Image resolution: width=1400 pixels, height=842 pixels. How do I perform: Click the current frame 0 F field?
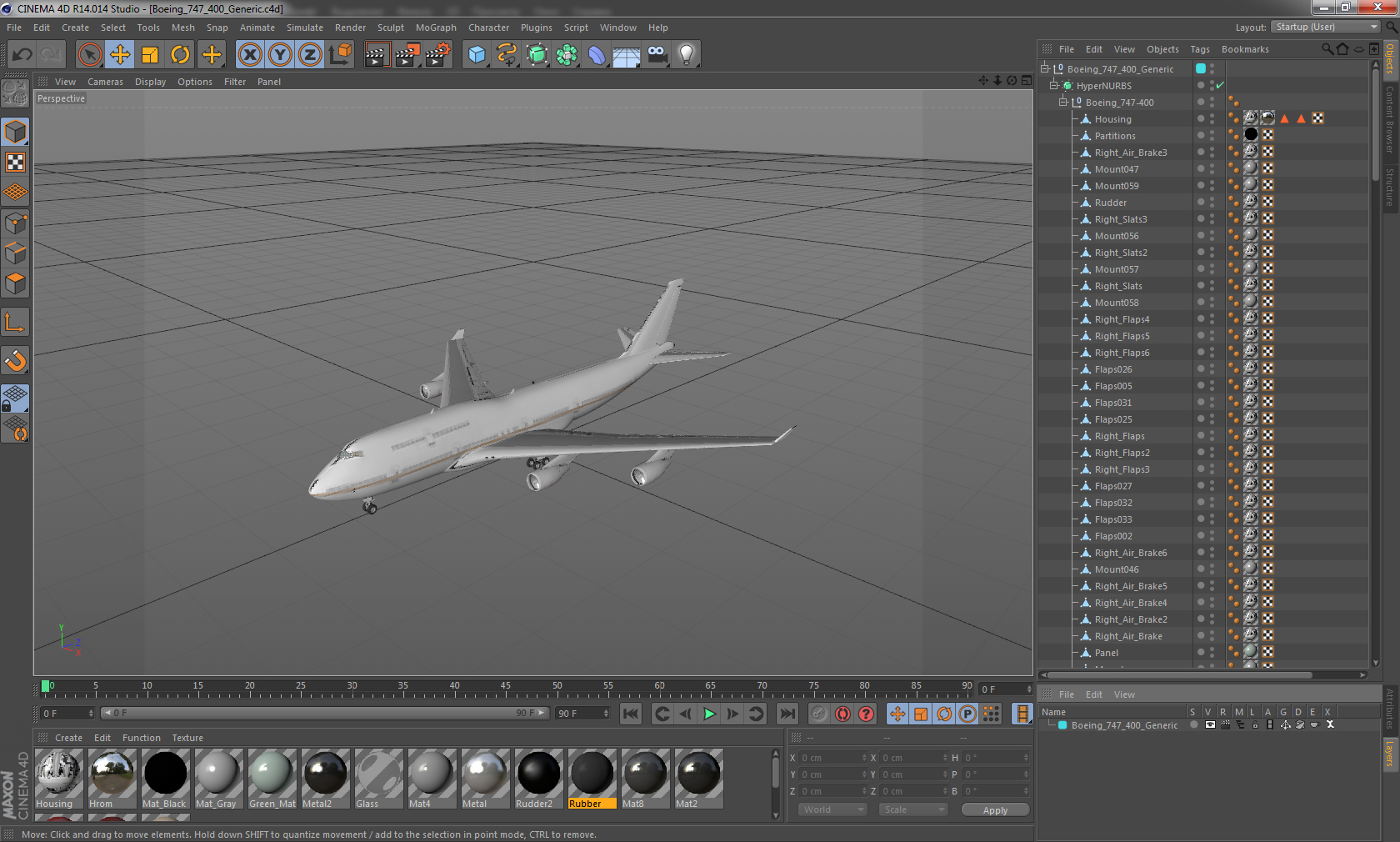pyautogui.click(x=67, y=714)
